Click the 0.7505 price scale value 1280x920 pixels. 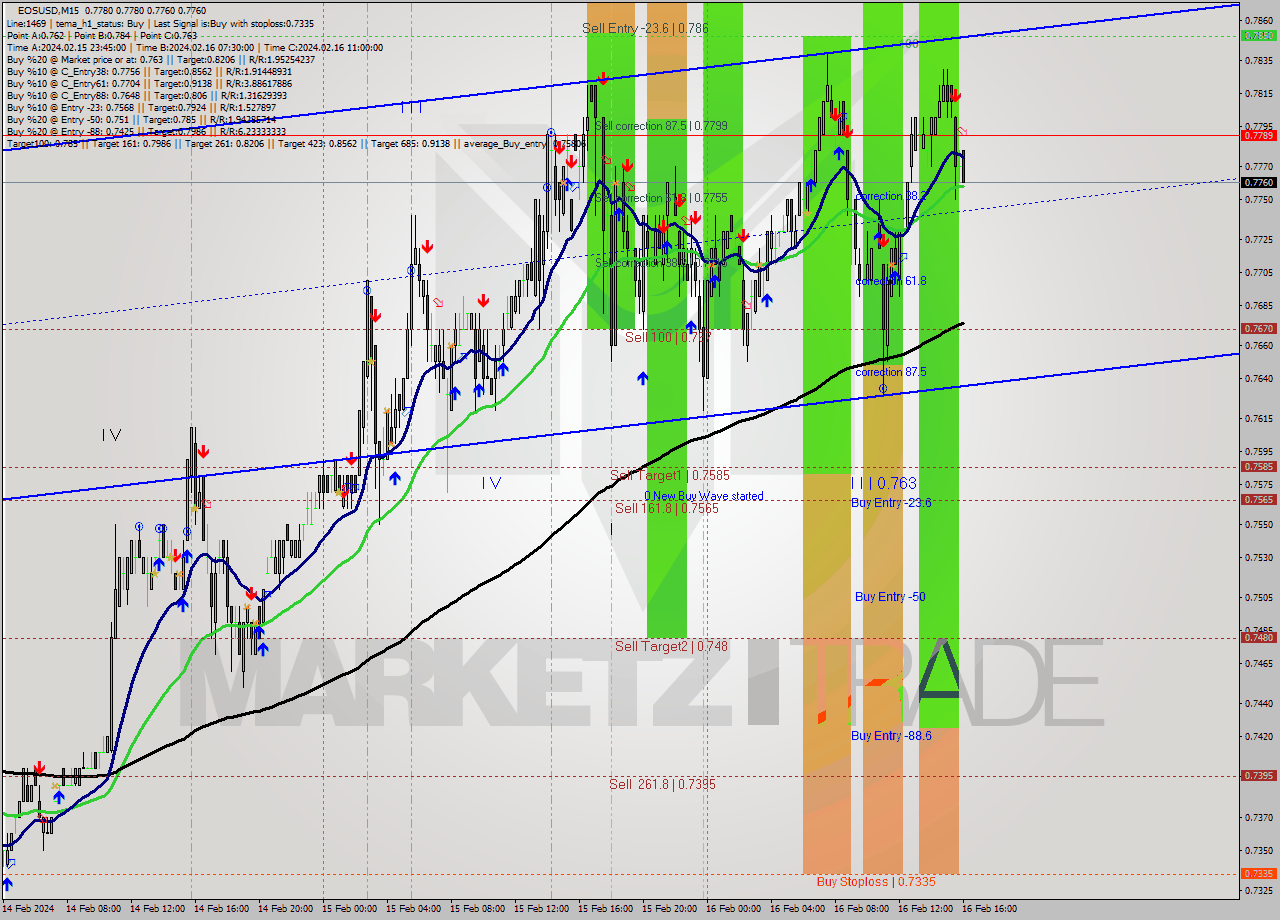1258,597
